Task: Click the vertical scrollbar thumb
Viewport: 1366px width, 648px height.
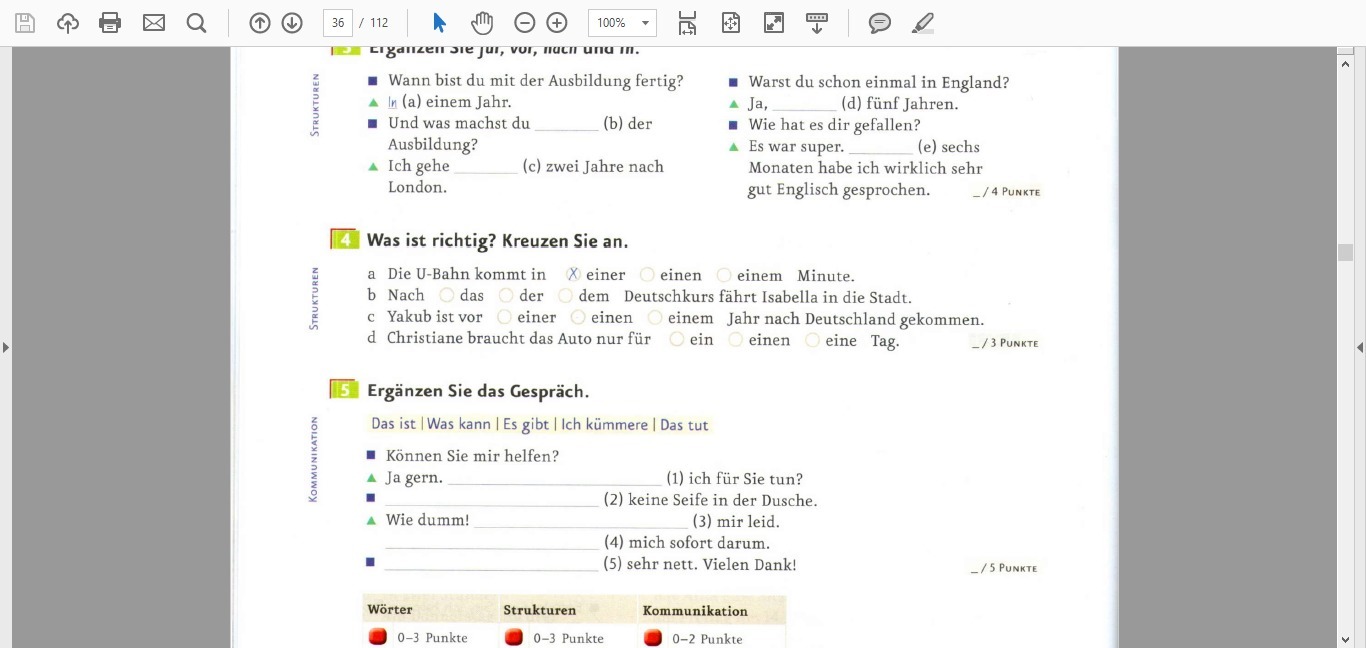Action: pyautogui.click(x=1345, y=252)
